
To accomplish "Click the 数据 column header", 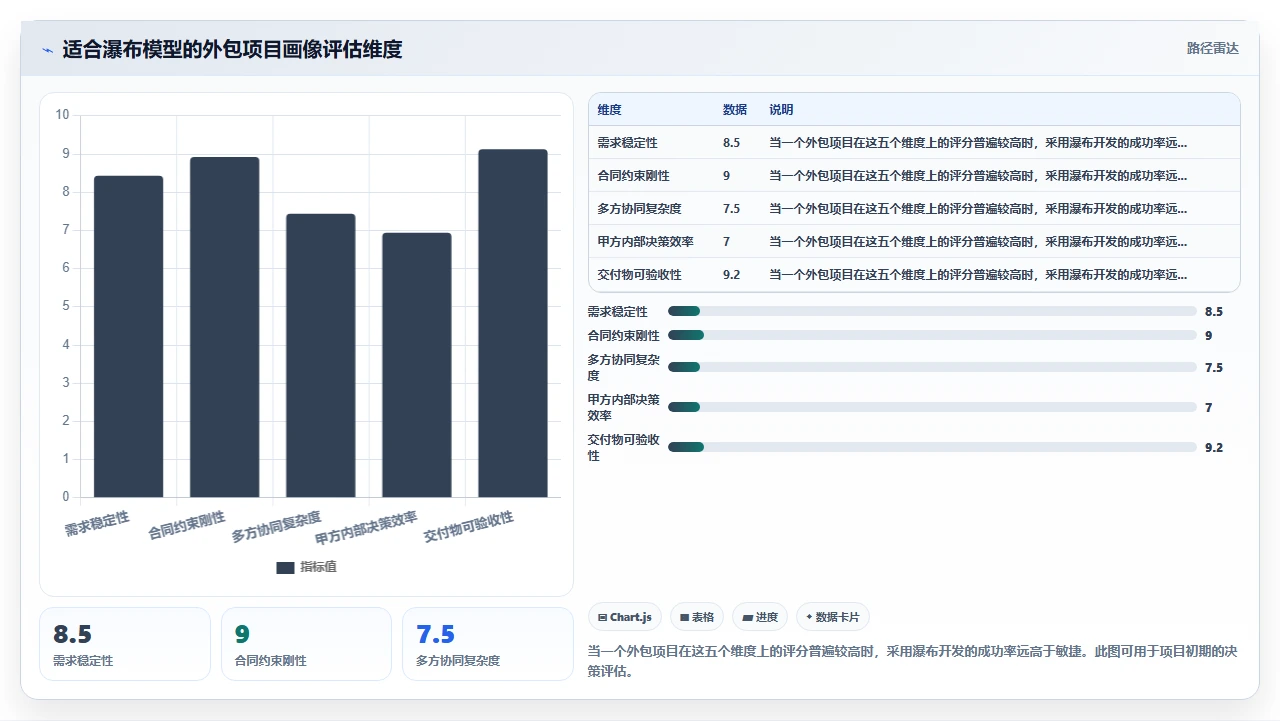I will click(x=735, y=110).
